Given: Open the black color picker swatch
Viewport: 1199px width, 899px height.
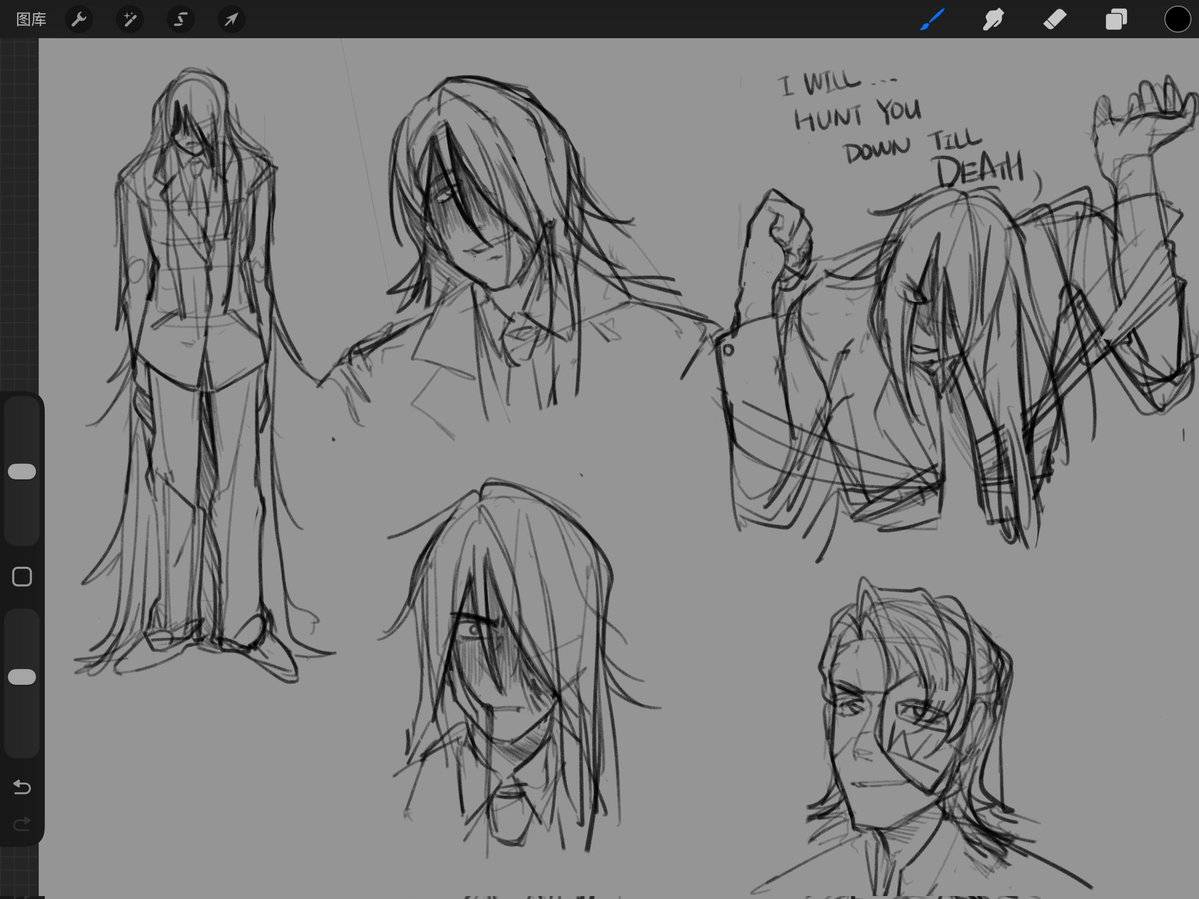Looking at the screenshot, I should pyautogui.click(x=1178, y=19).
